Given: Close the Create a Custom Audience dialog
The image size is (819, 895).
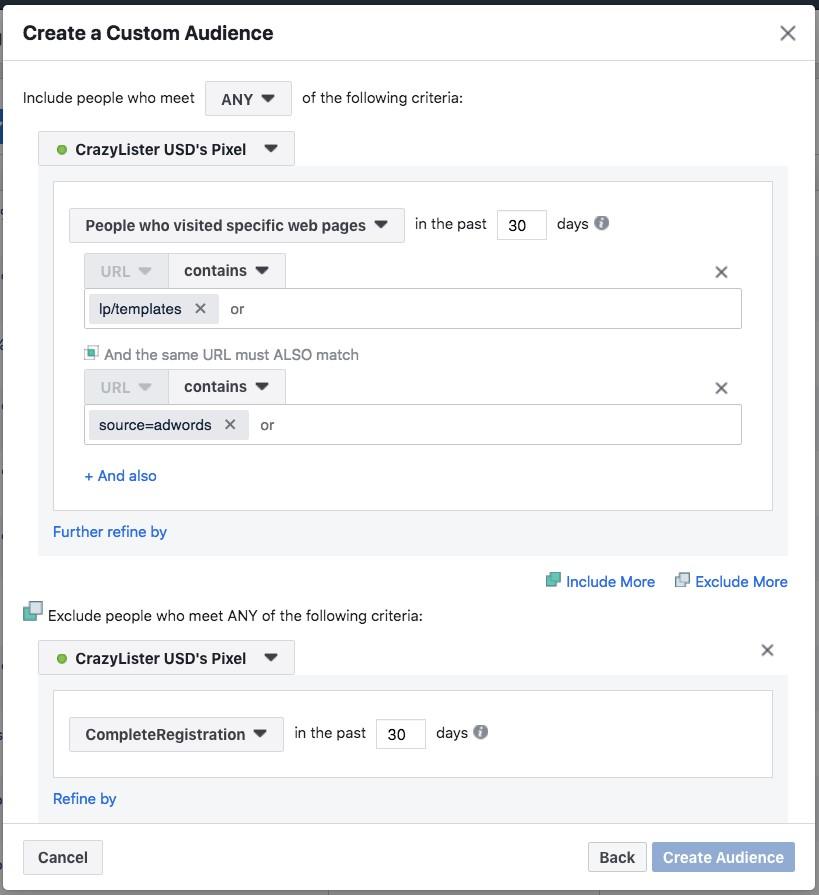Looking at the screenshot, I should [787, 33].
